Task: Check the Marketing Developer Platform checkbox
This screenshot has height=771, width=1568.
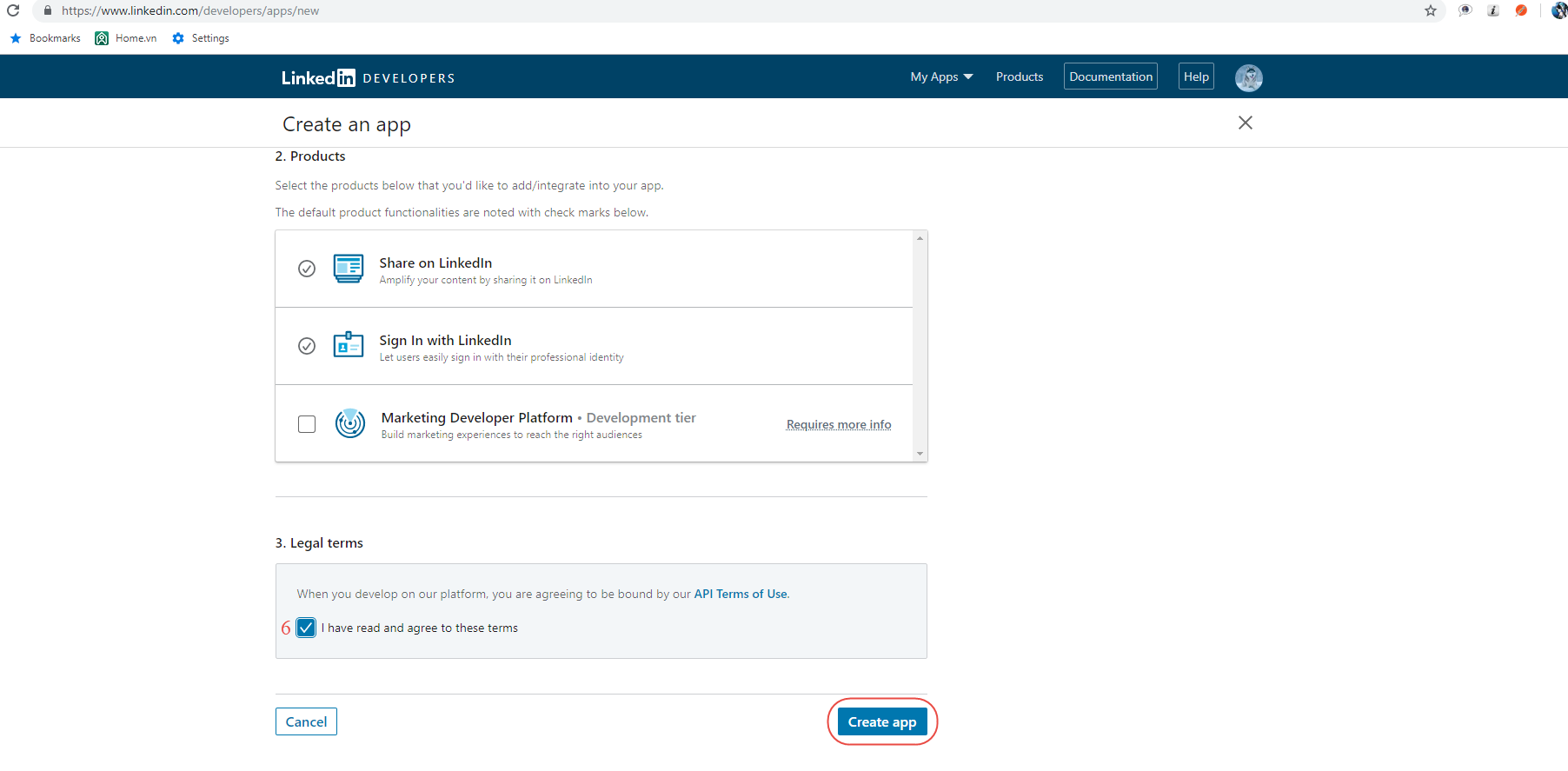Action: (307, 424)
